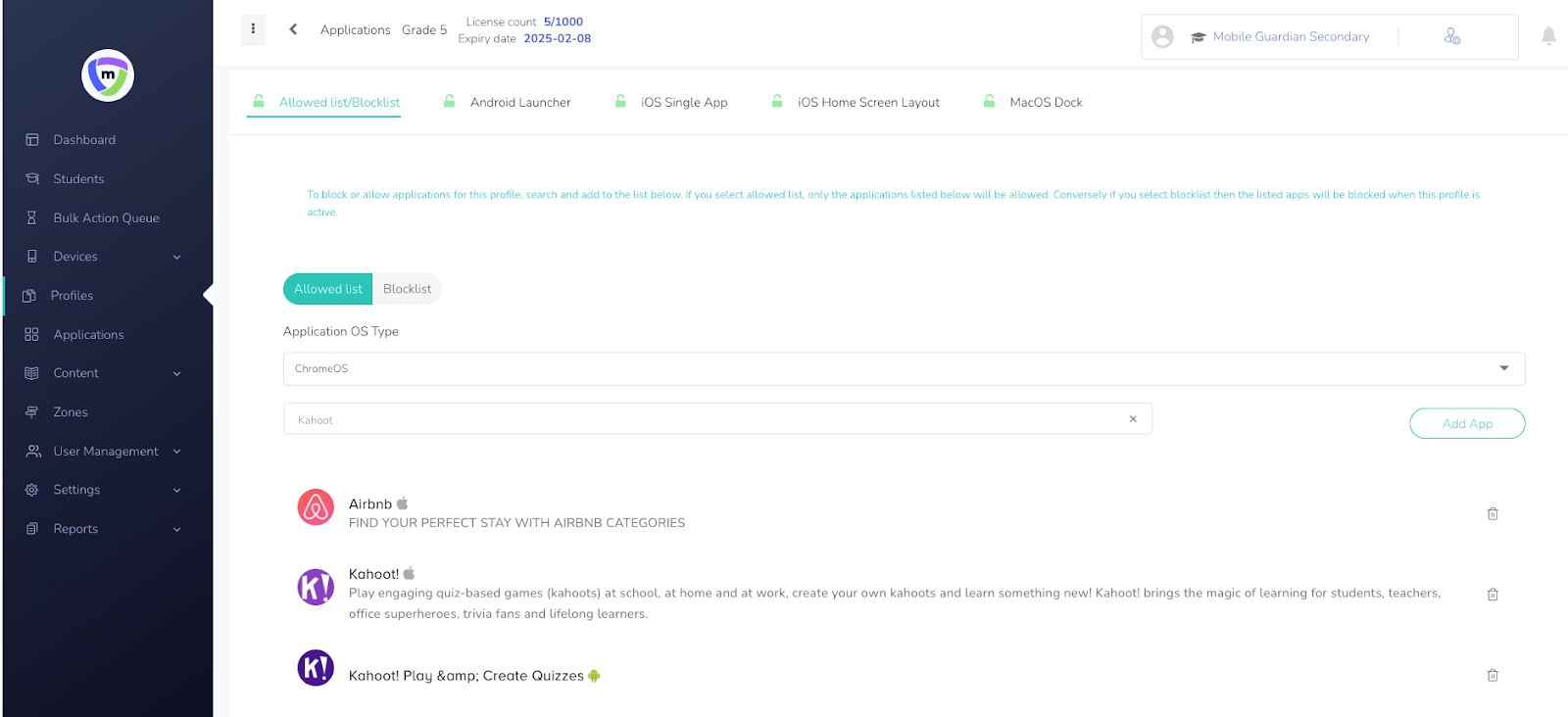Open Dashboard from the sidebar
This screenshot has height=717, width=1568.
84,140
